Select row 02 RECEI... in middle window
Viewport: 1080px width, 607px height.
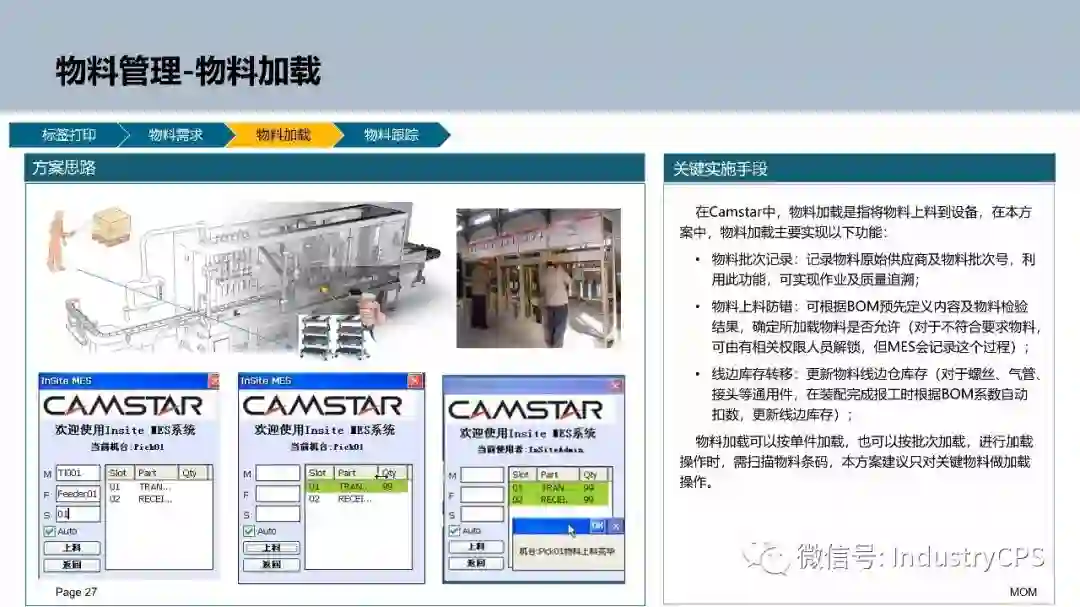[x=357, y=499]
